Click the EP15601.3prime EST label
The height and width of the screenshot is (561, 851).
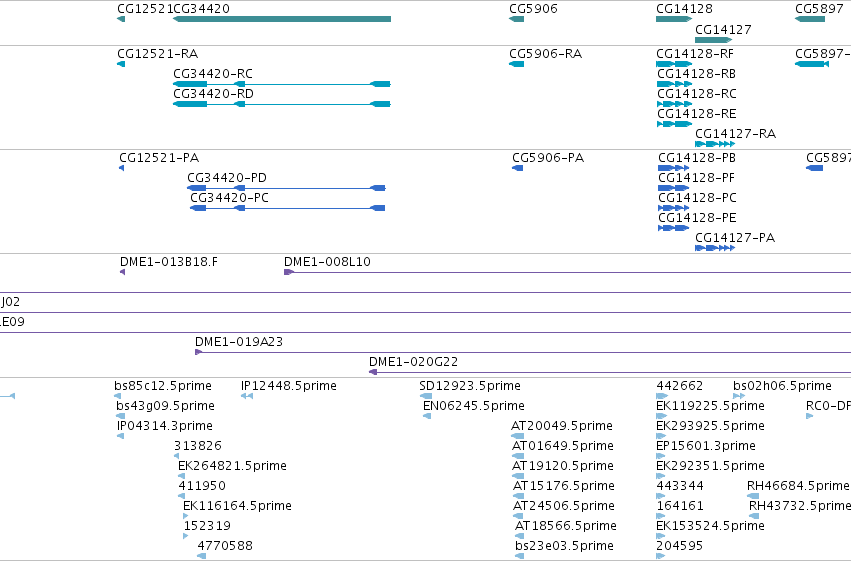(x=706, y=446)
